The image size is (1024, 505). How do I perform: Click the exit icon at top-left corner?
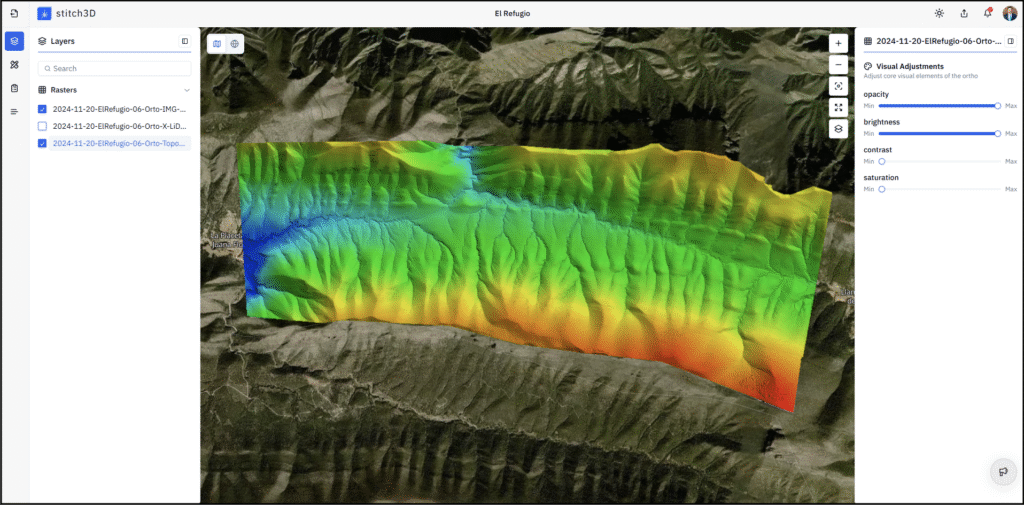[x=14, y=13]
